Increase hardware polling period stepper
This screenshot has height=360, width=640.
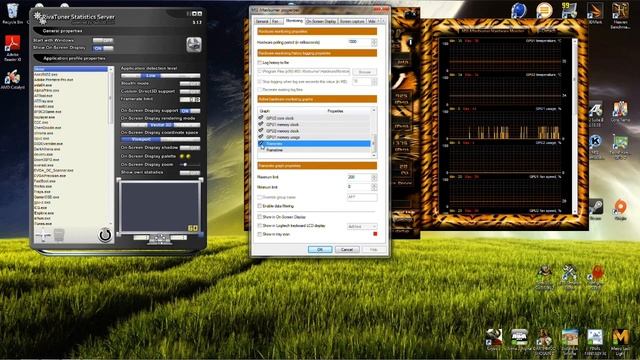374,40
